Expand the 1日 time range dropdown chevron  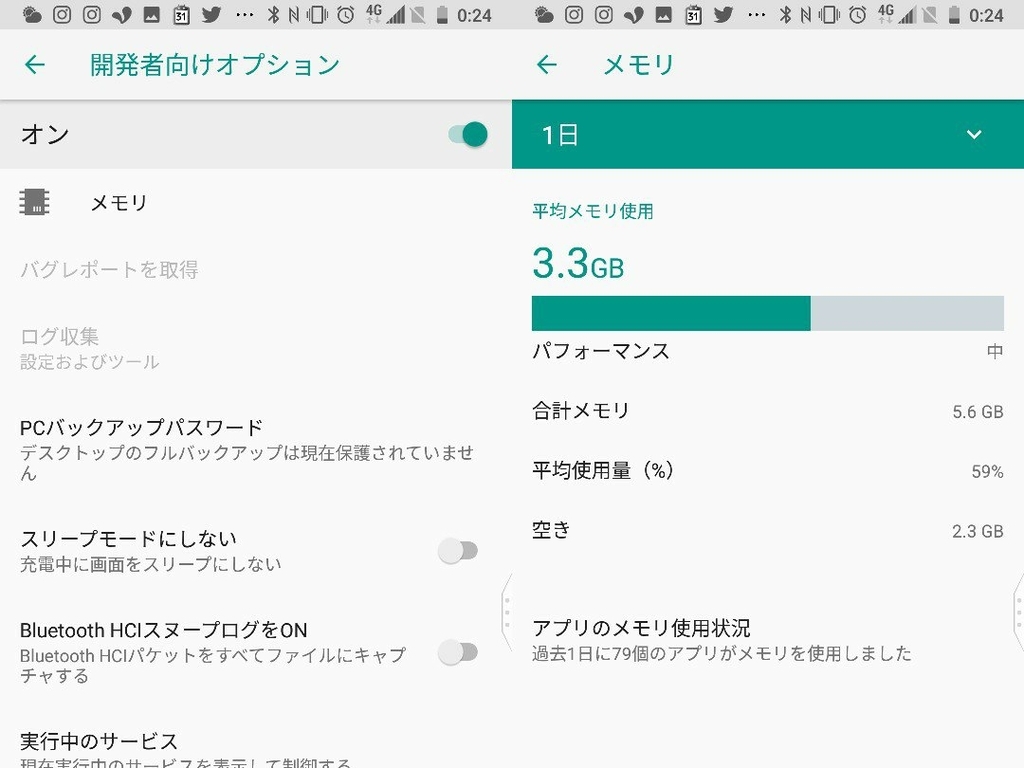pos(974,135)
